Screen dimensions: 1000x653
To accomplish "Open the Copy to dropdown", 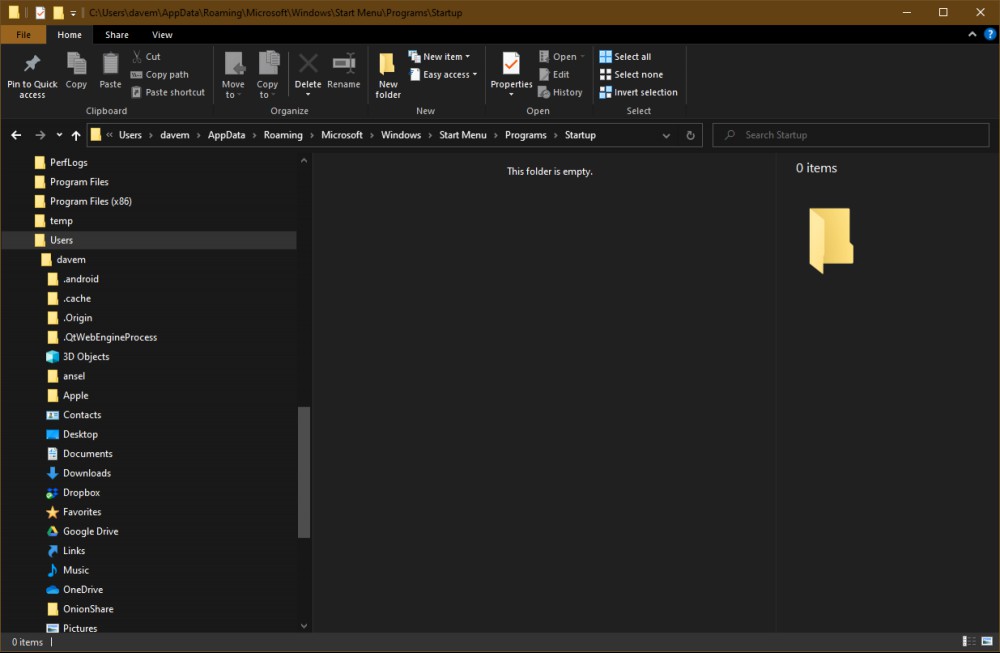I will [267, 75].
